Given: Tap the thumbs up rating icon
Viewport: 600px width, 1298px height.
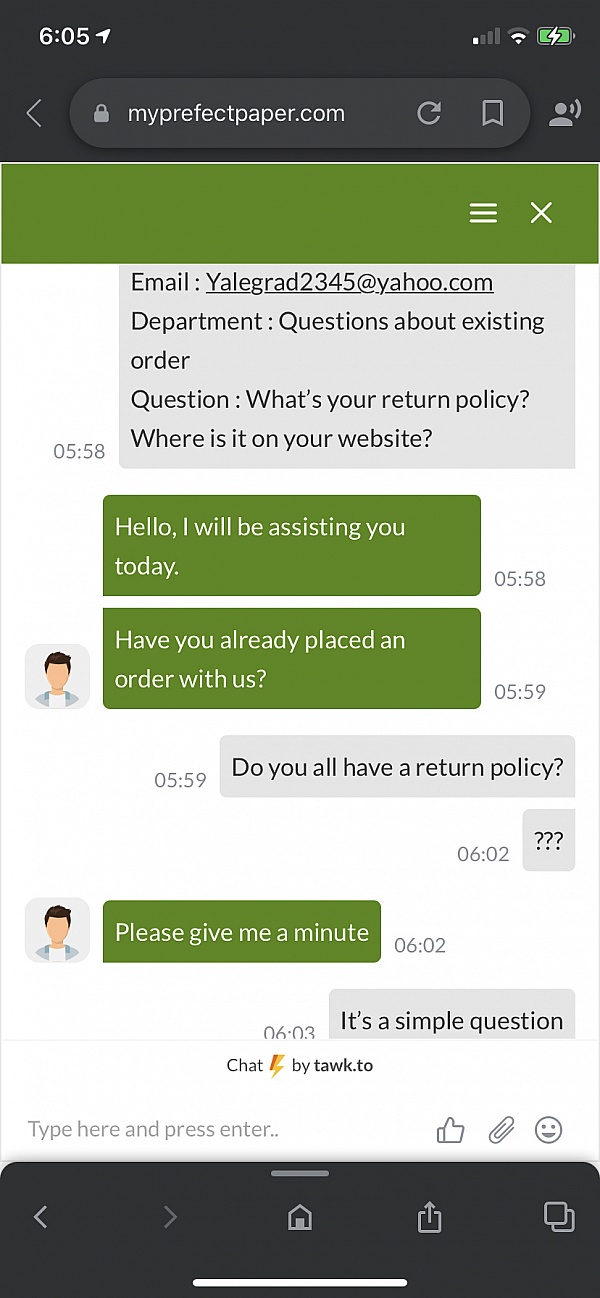Looking at the screenshot, I should [x=451, y=1130].
